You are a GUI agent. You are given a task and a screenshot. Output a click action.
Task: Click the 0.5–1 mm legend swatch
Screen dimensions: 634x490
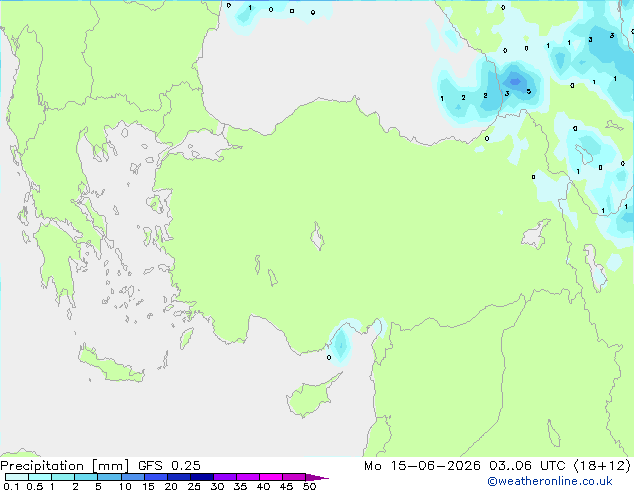40,477
